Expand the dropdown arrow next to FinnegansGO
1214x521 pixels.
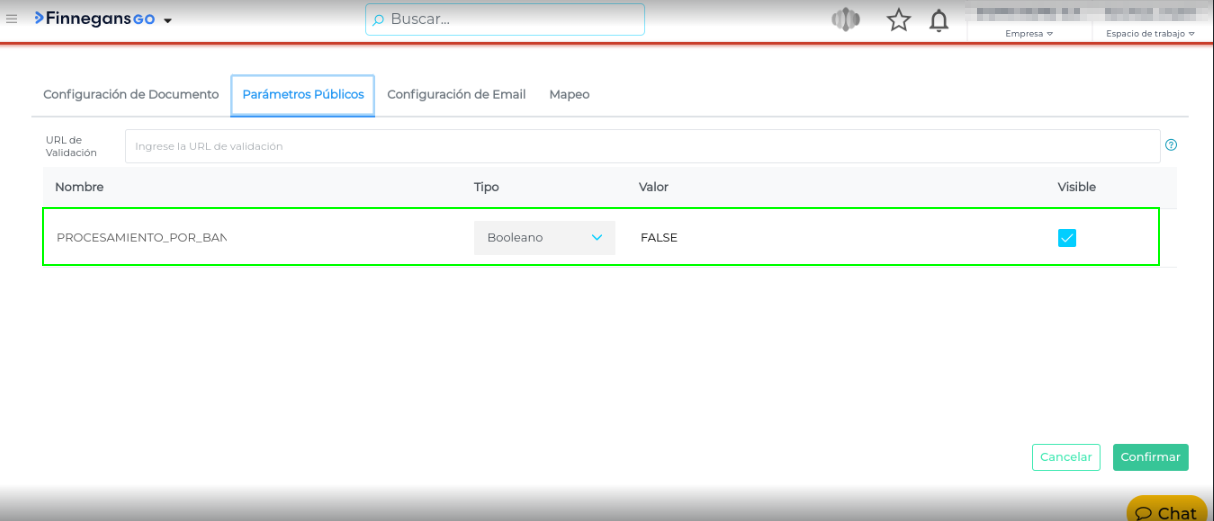tap(168, 21)
